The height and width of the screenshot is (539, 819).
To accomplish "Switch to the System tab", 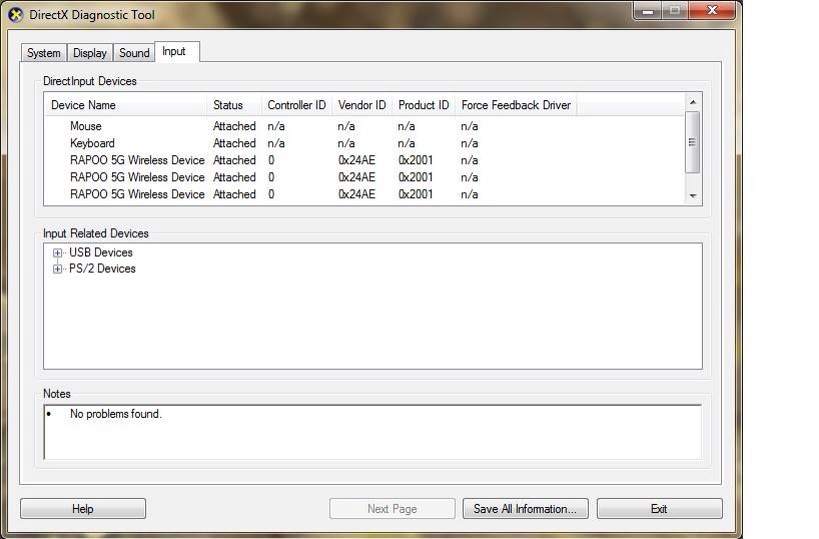I will click(44, 53).
